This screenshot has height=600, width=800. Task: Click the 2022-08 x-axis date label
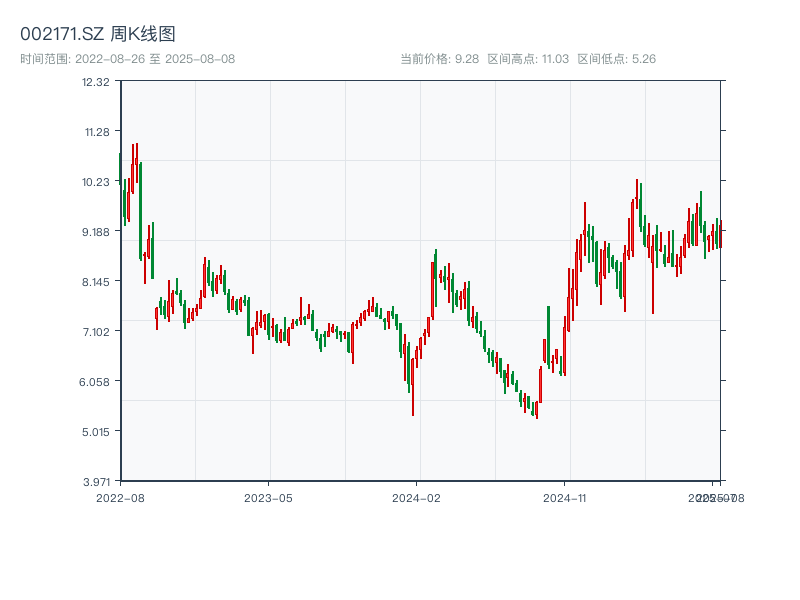(120, 497)
